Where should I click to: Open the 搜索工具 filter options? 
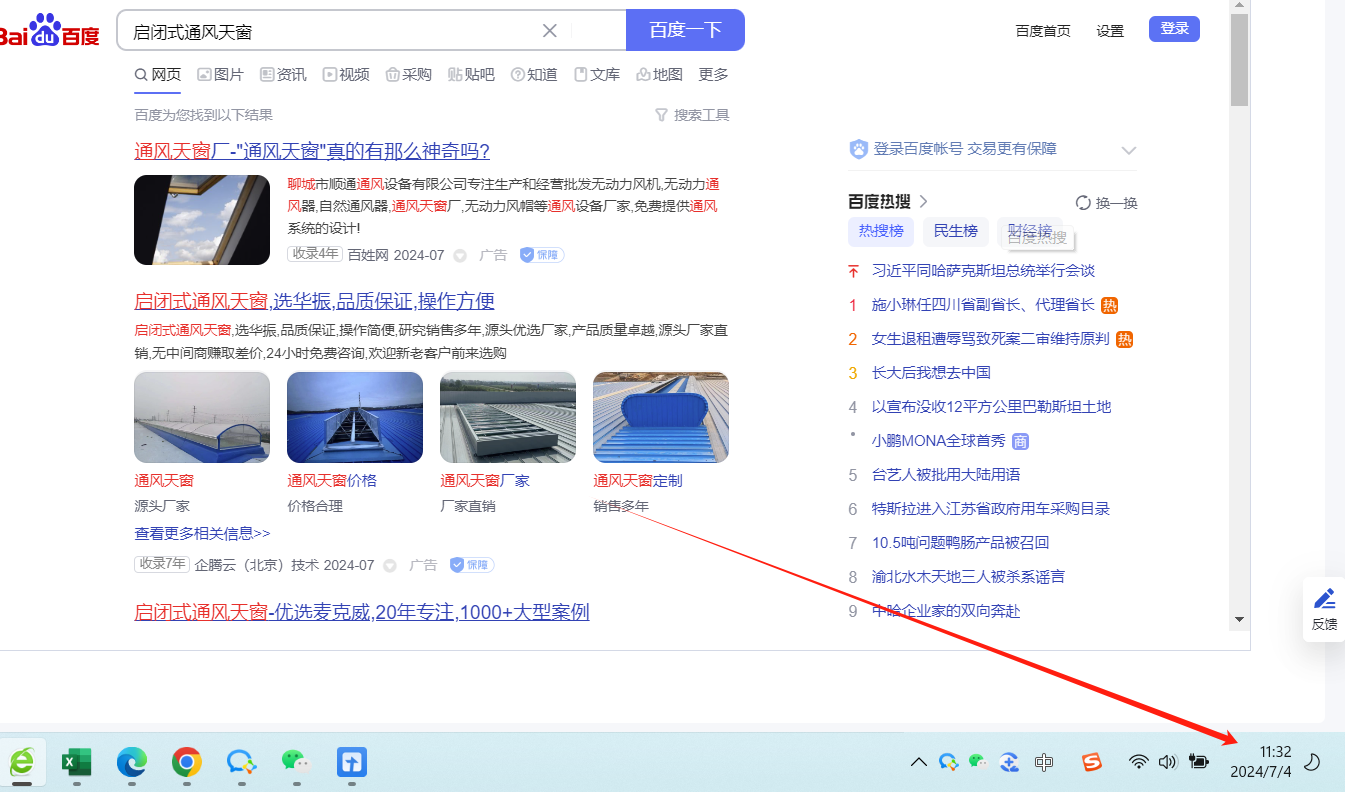(x=692, y=115)
